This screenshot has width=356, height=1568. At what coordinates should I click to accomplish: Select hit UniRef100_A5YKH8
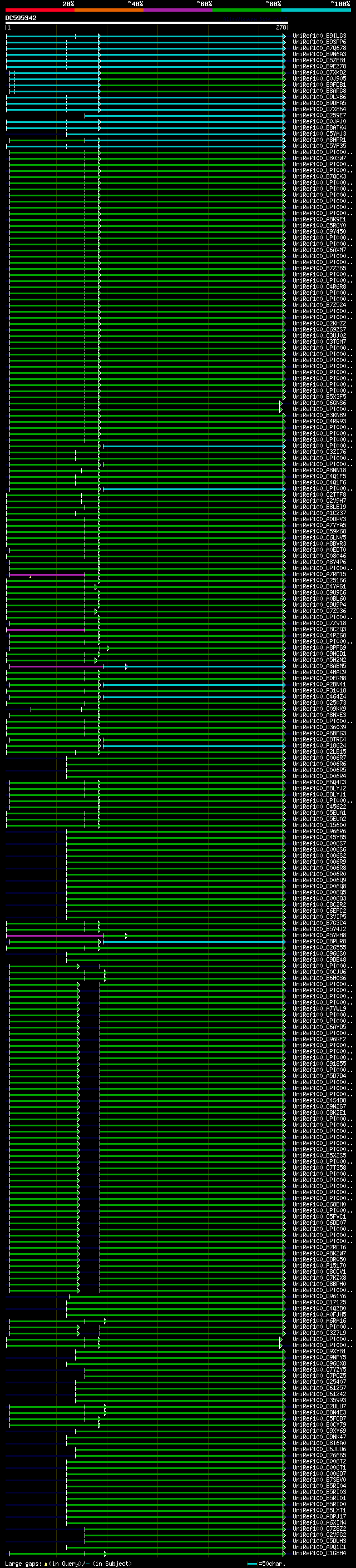[319, 935]
